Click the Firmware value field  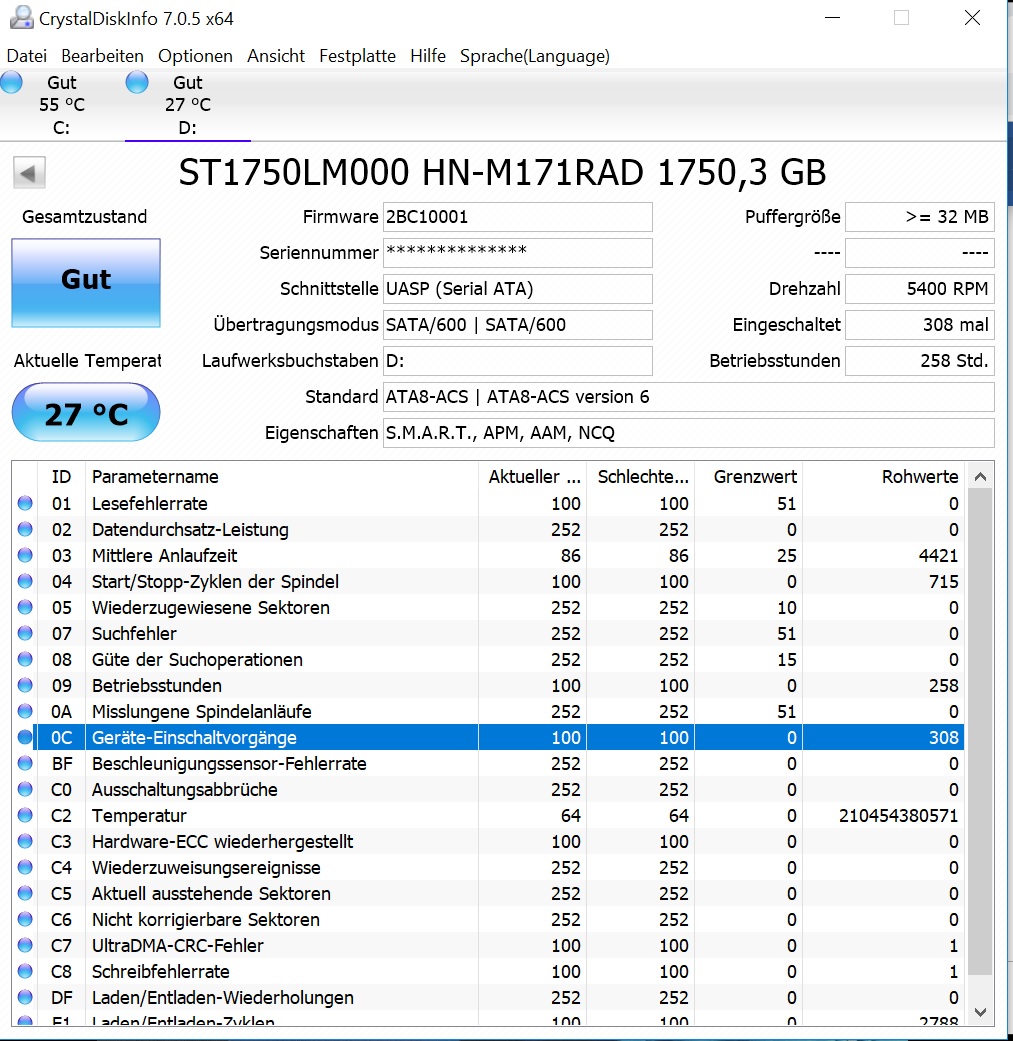[x=517, y=217]
